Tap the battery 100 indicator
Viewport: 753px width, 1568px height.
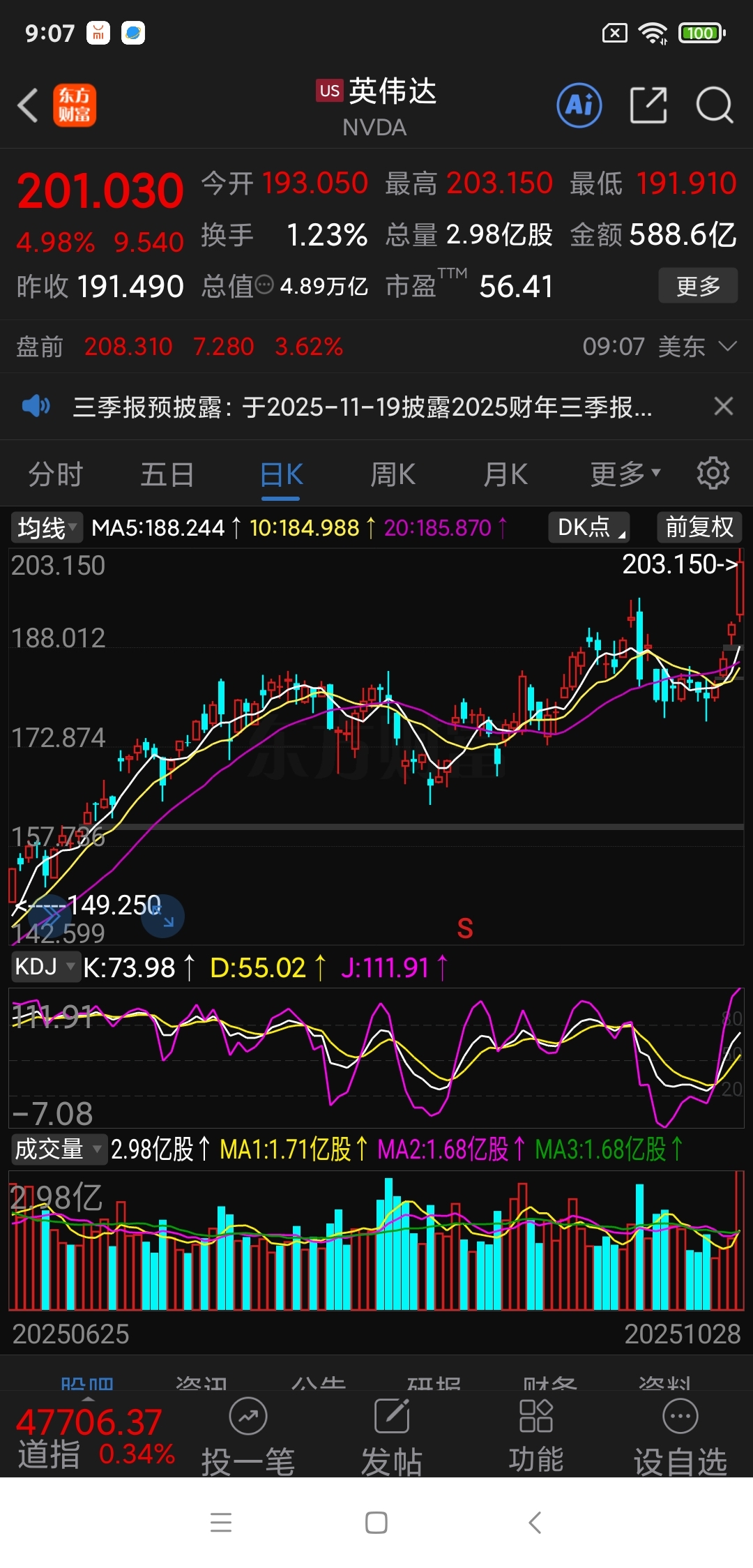coord(703,33)
